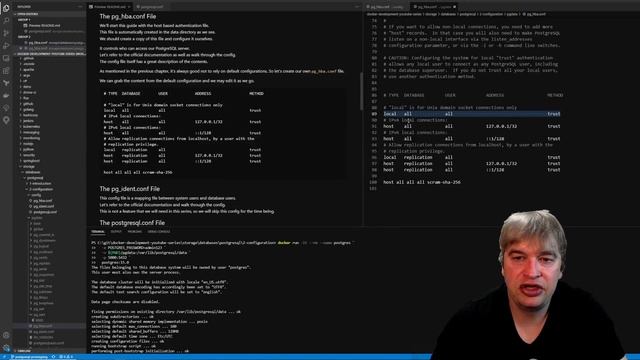This screenshot has height=360, width=640.
Task: Open the Accounts menu icon
Action: pyautogui.click(x=6, y=335)
